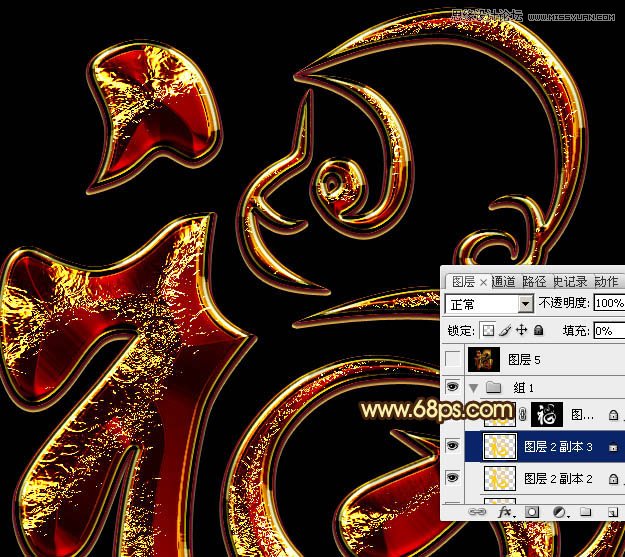This screenshot has width=625, height=557.
Task: Click lock icon on the masked layer row
Action: [x=613, y=415]
